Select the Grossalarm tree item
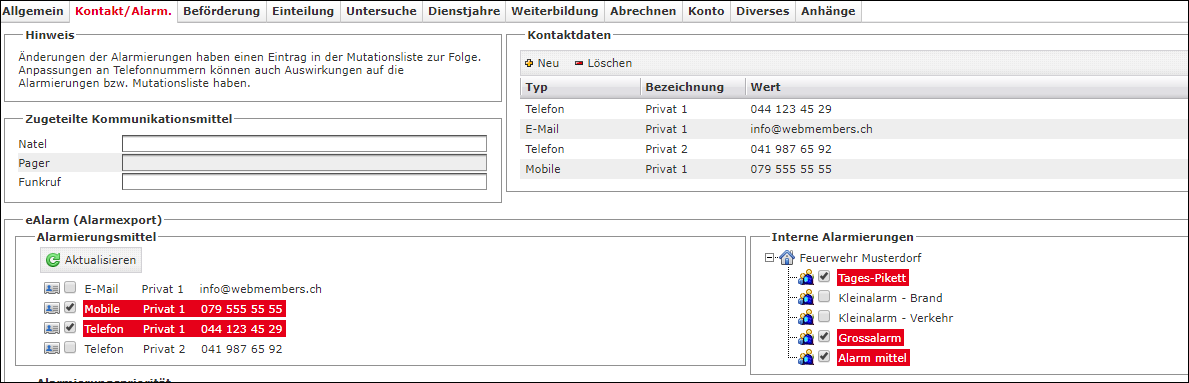 [870, 337]
